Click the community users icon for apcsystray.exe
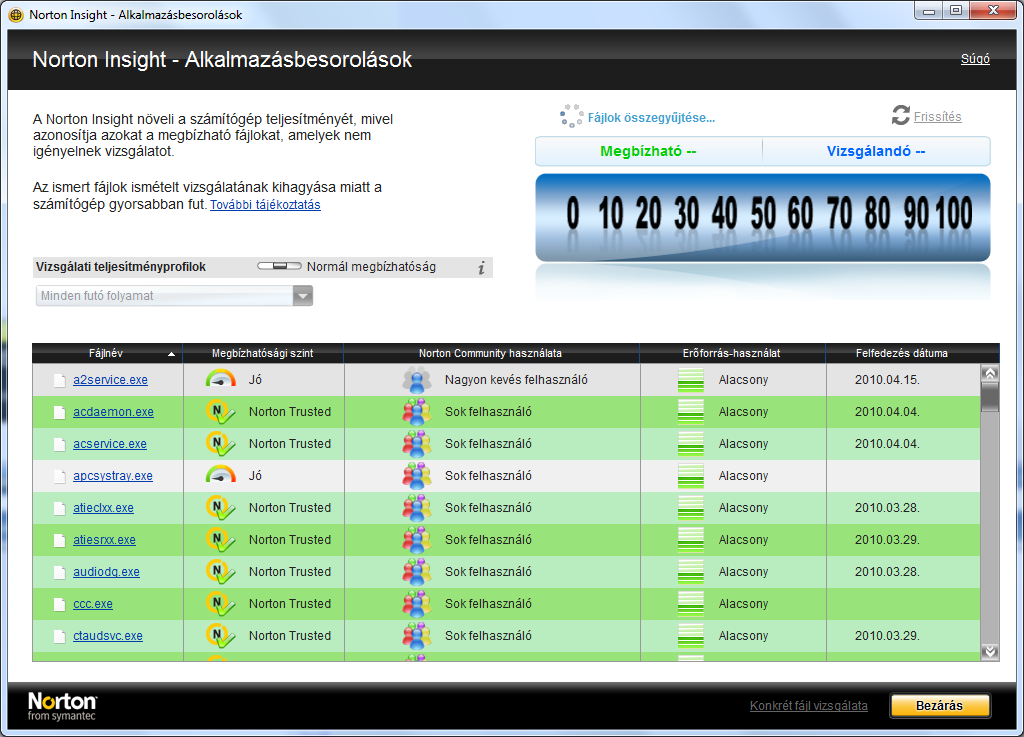Viewport: 1024px width, 737px height. pyautogui.click(x=417, y=476)
